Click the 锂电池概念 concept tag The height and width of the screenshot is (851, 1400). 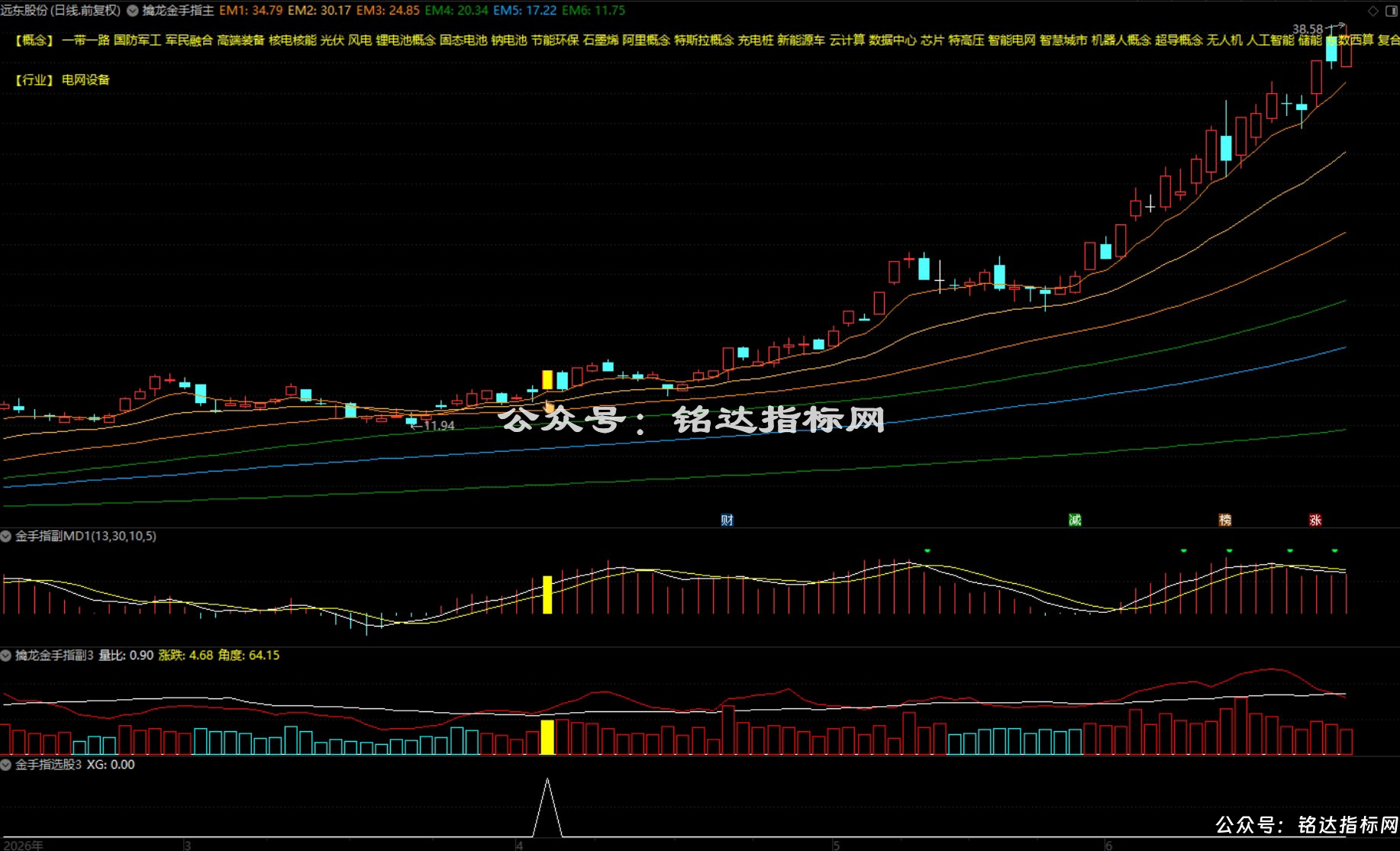(405, 40)
